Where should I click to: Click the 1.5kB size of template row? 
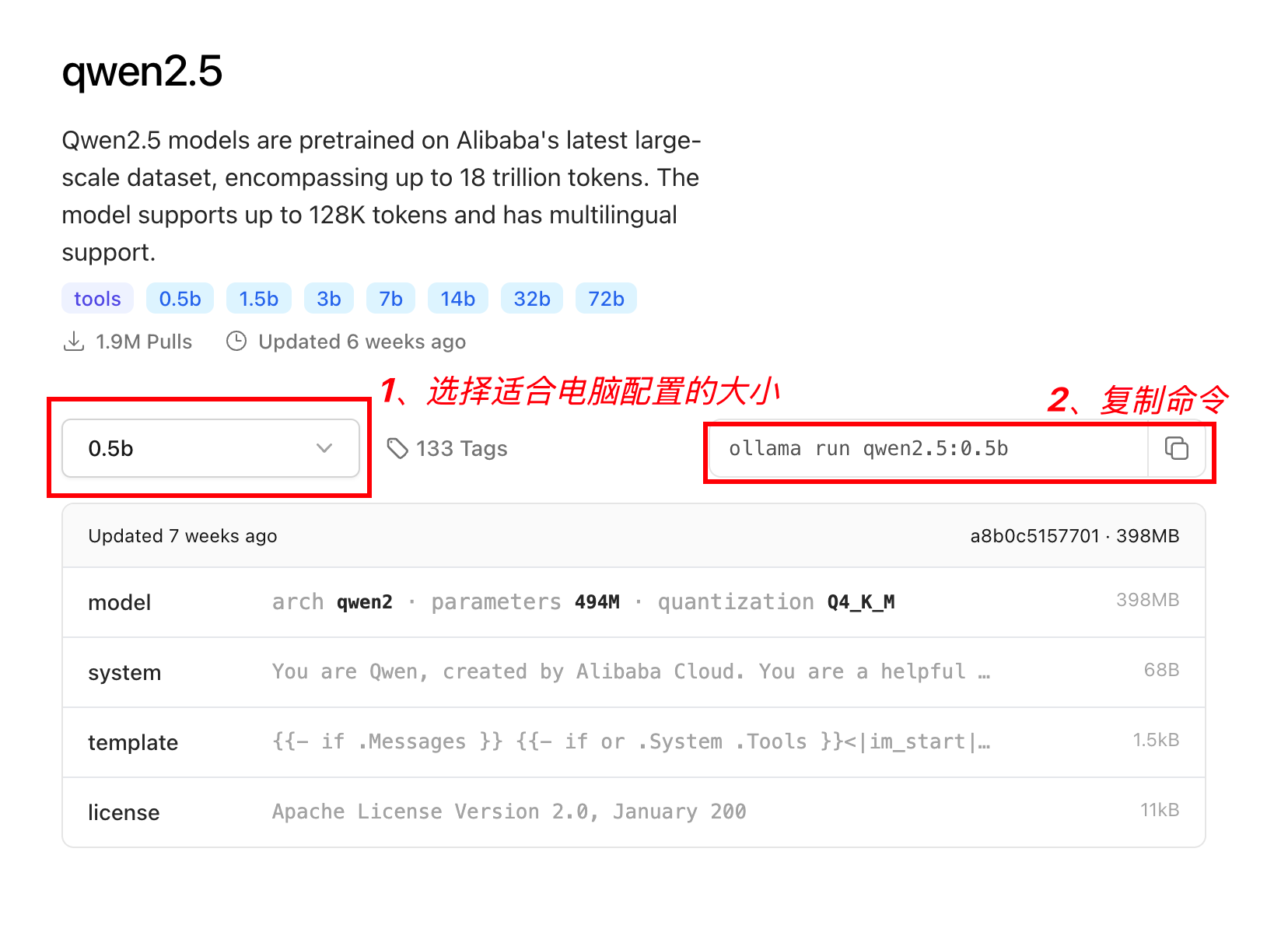coord(1156,740)
